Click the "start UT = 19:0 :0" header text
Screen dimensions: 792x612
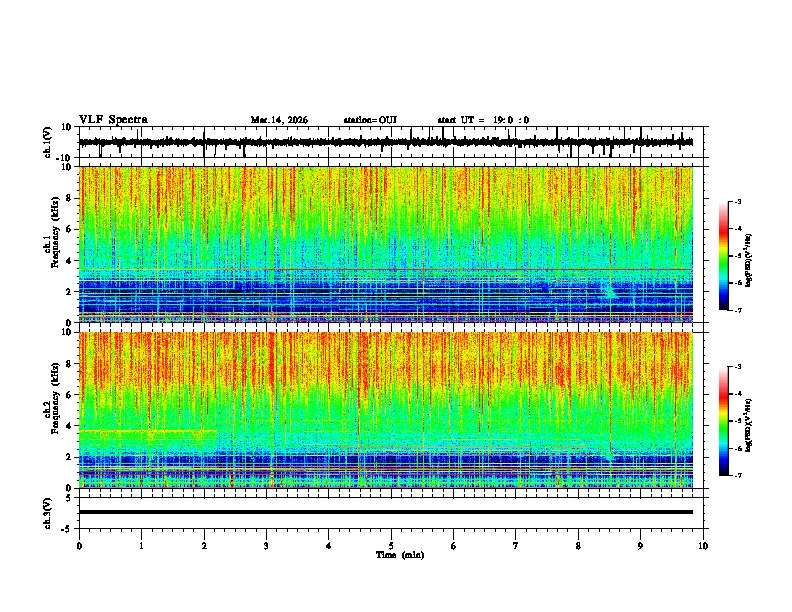click(483, 120)
